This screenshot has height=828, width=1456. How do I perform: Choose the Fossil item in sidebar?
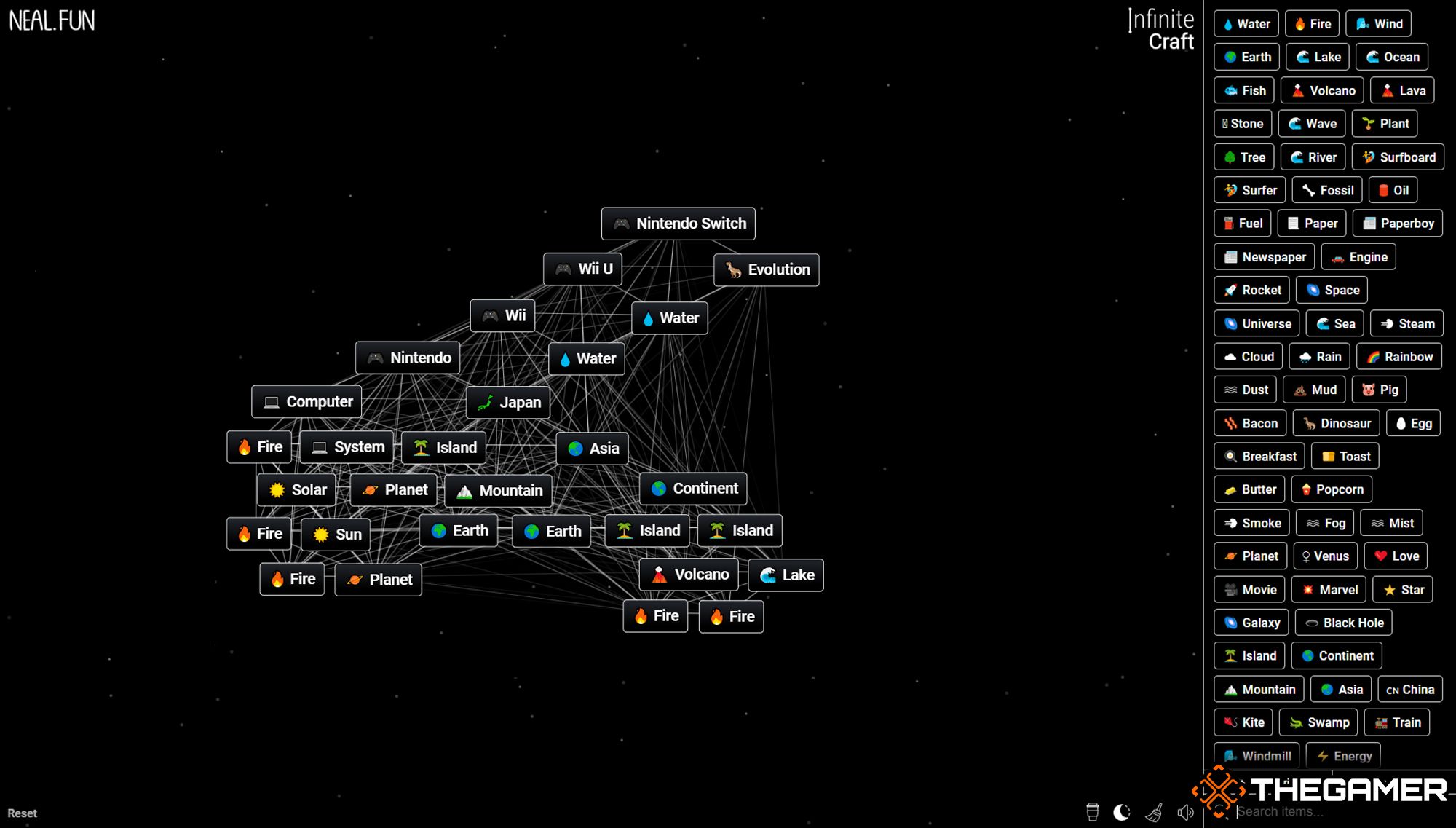point(1327,191)
